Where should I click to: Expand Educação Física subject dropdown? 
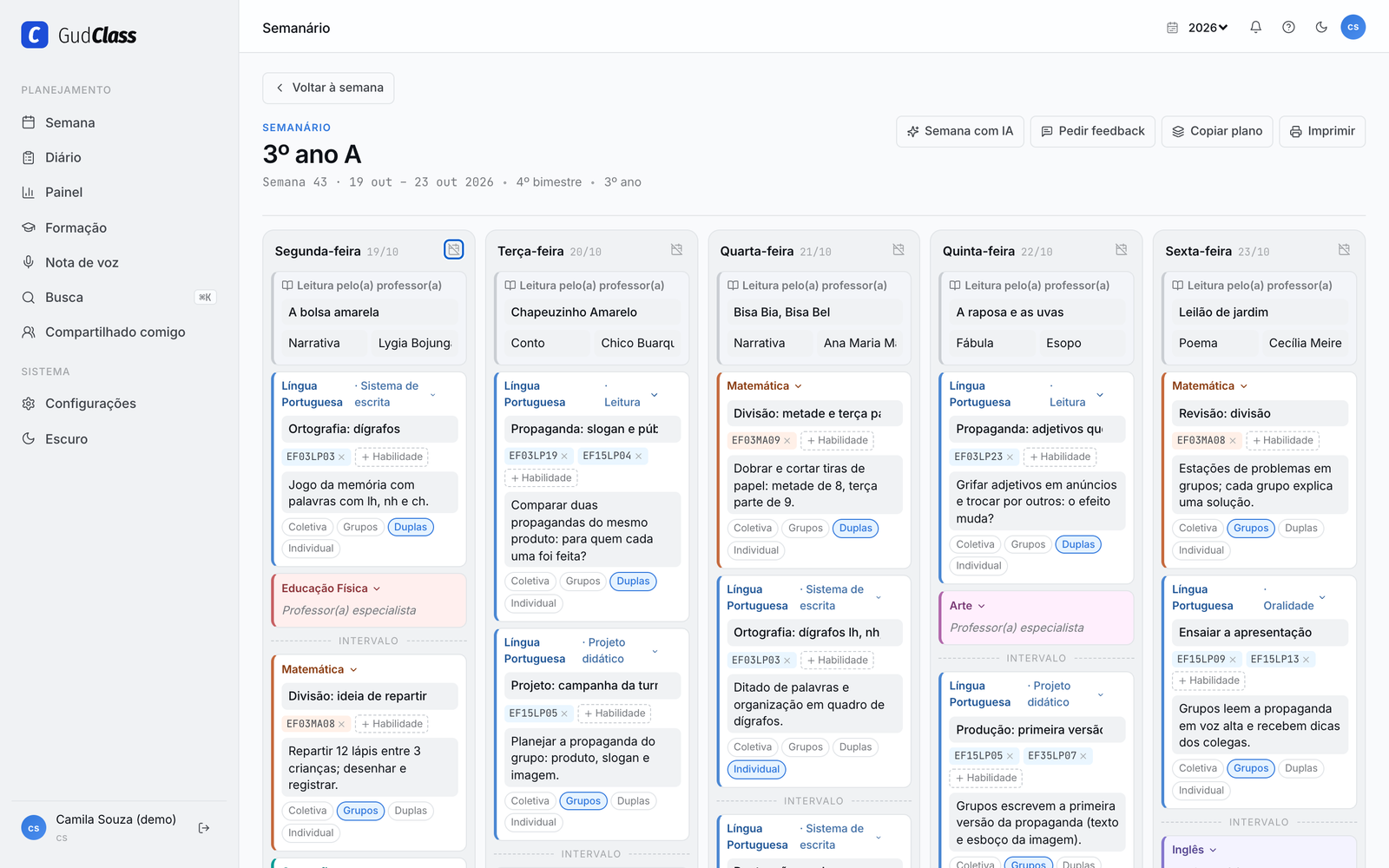point(331,589)
